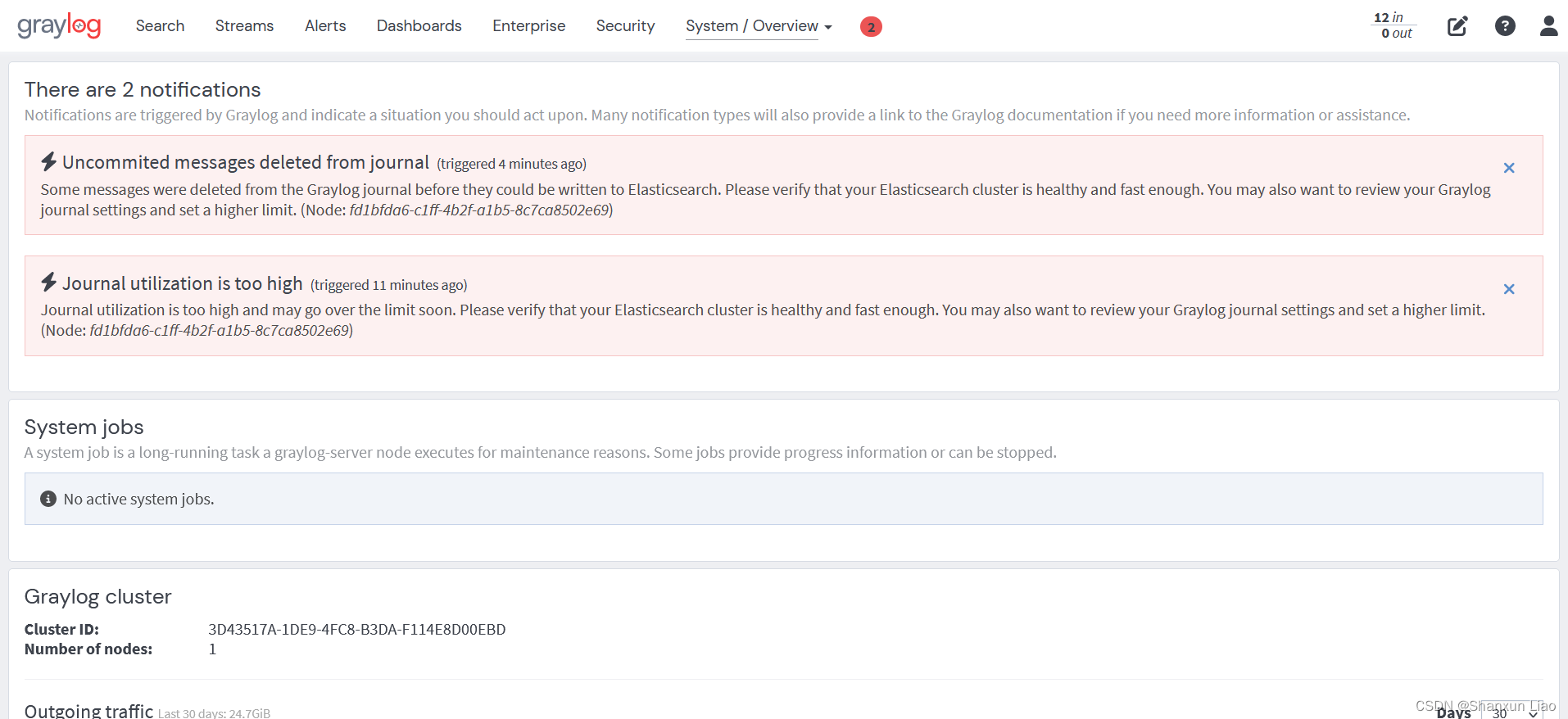
Task: Dismiss the Uncommited messages deleted notification
Action: [x=1509, y=168]
